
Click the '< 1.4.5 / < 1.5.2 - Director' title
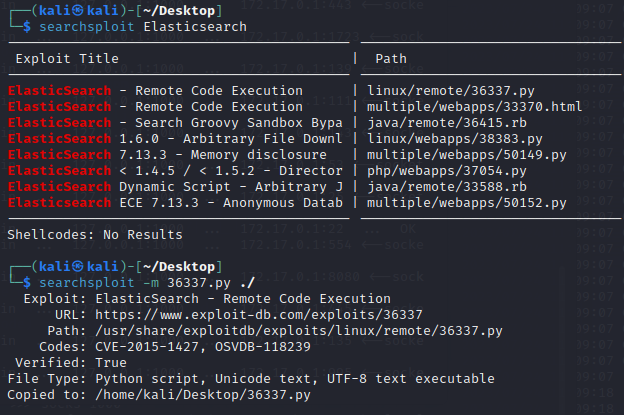[x=231, y=171]
